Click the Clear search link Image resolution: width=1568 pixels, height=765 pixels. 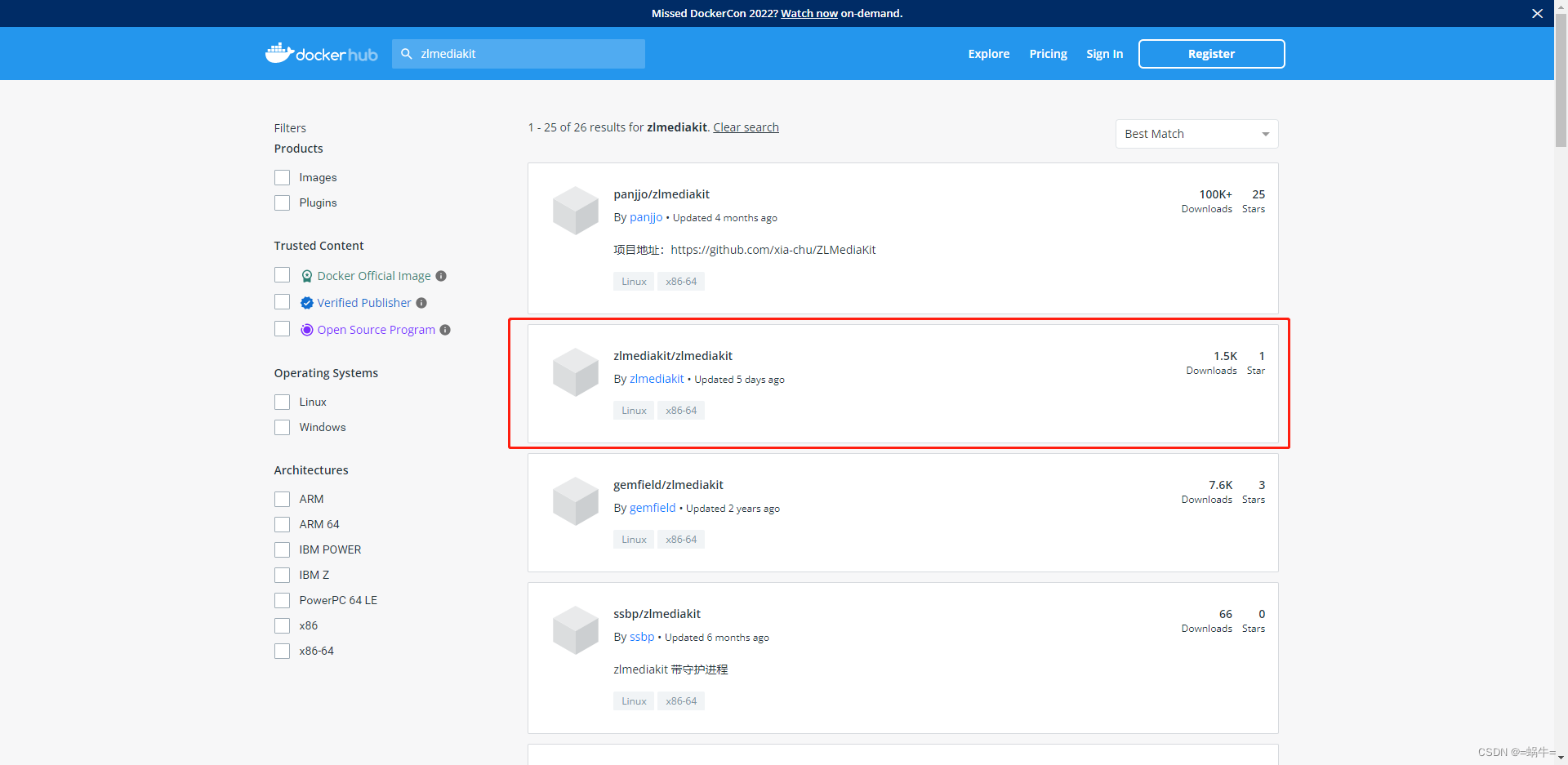[x=746, y=127]
